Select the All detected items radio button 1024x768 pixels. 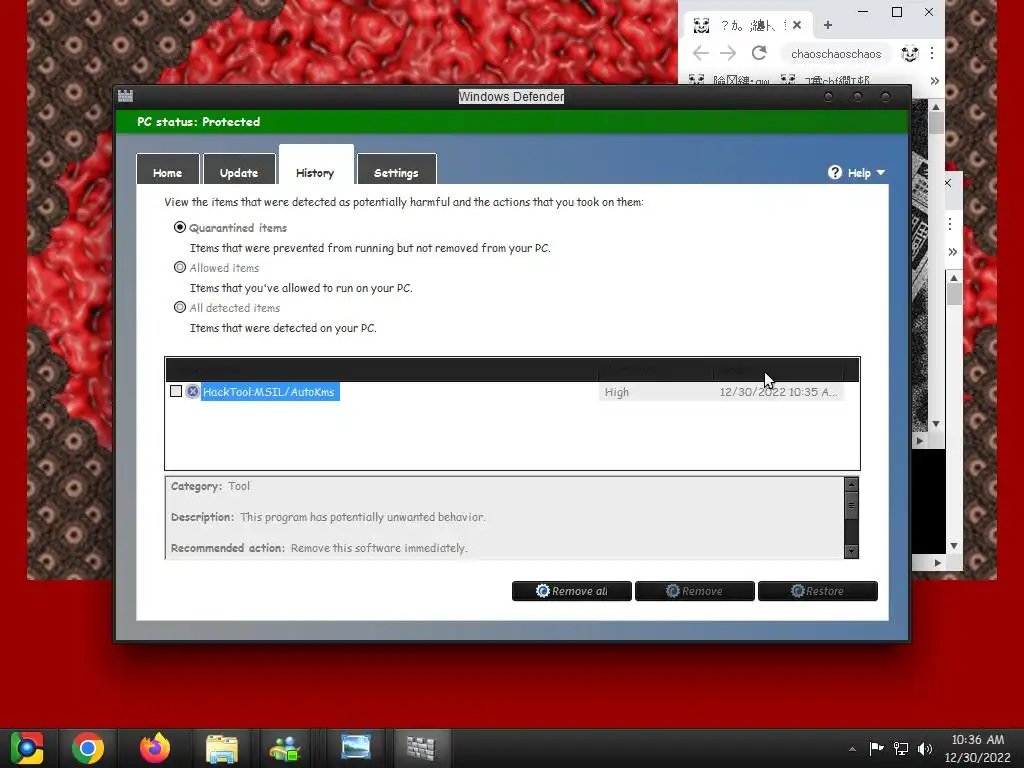[x=180, y=307]
